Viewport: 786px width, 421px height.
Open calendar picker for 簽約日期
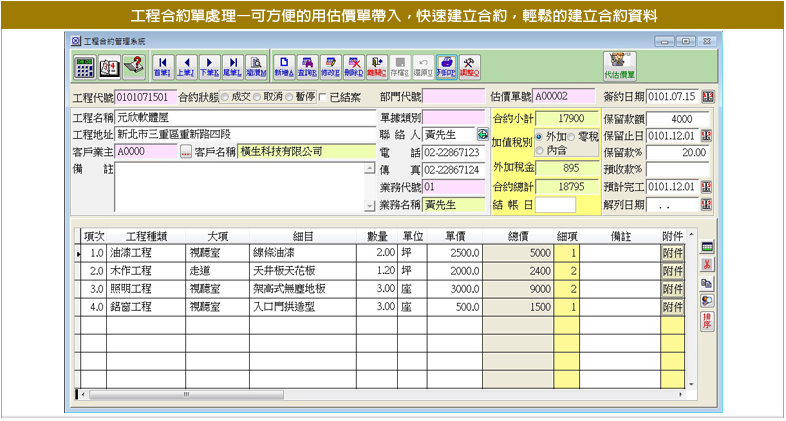click(707, 97)
